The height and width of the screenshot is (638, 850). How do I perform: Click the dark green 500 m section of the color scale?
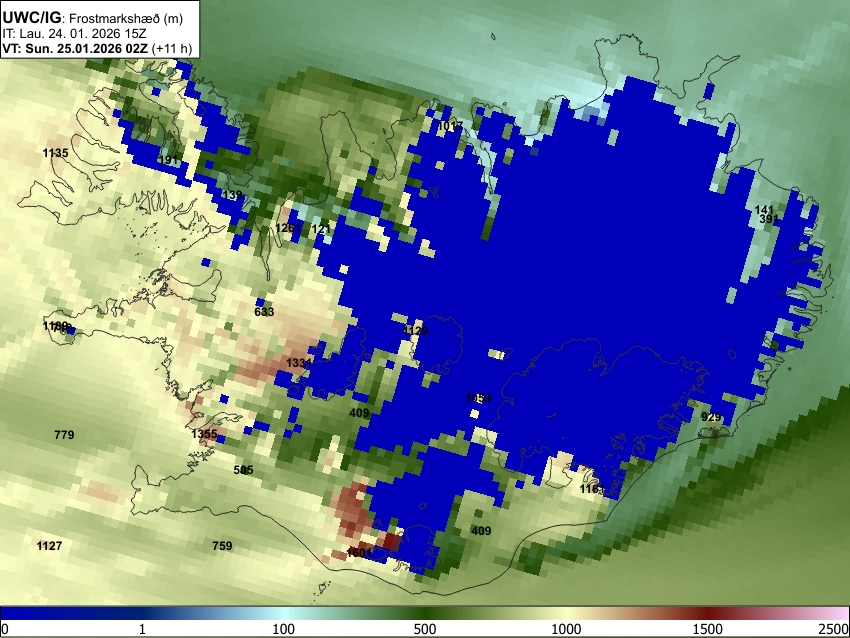pos(425,613)
